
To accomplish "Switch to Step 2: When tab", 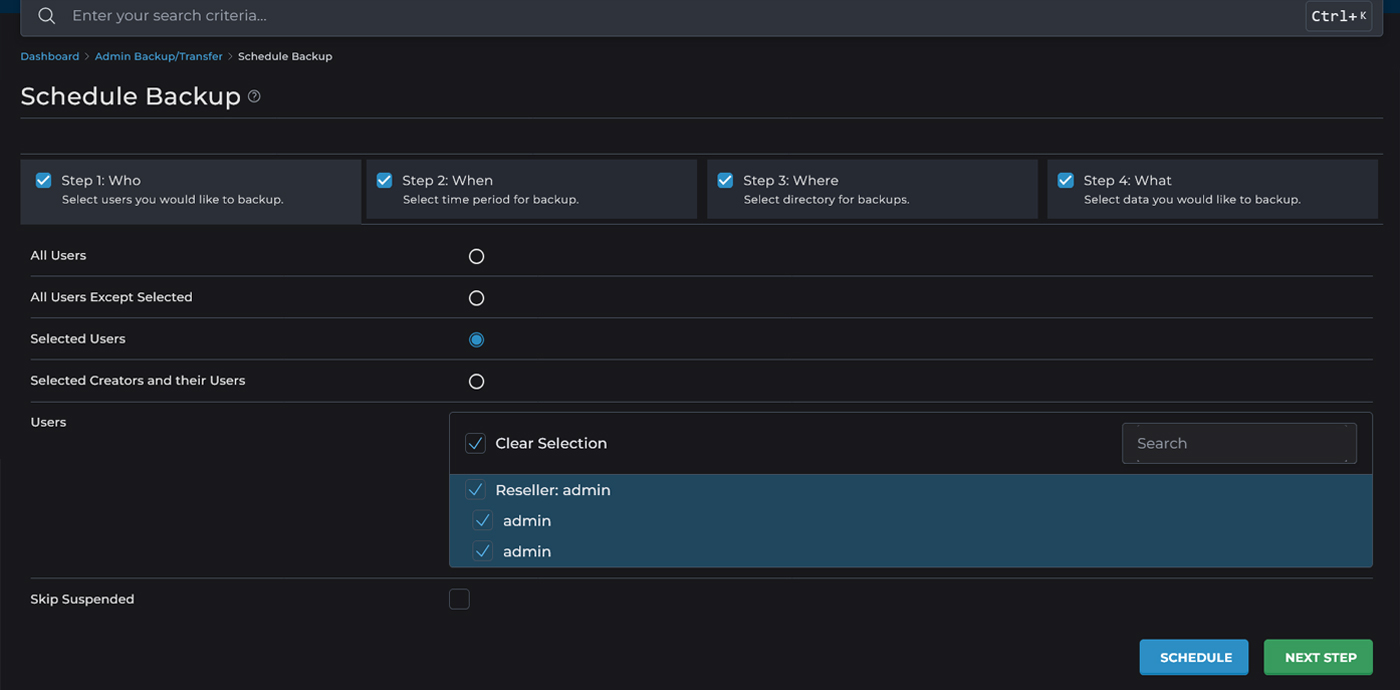I will tap(531, 189).
